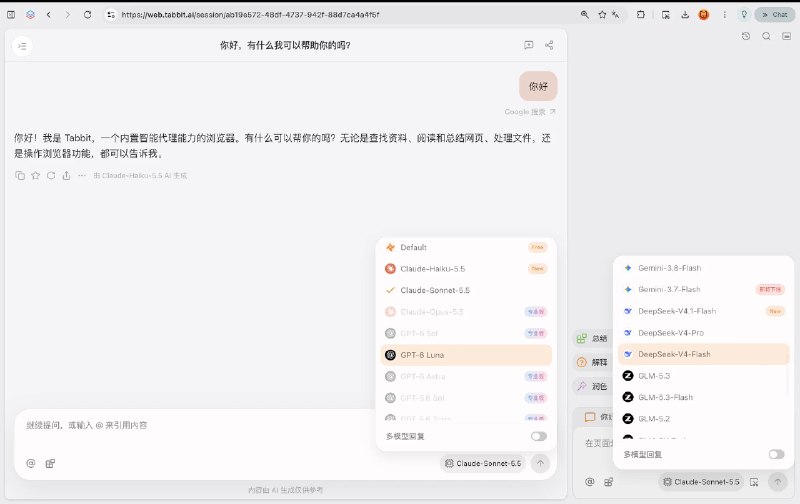The image size is (800, 504).
Task: Export the assistant reply
Action: (x=66, y=175)
